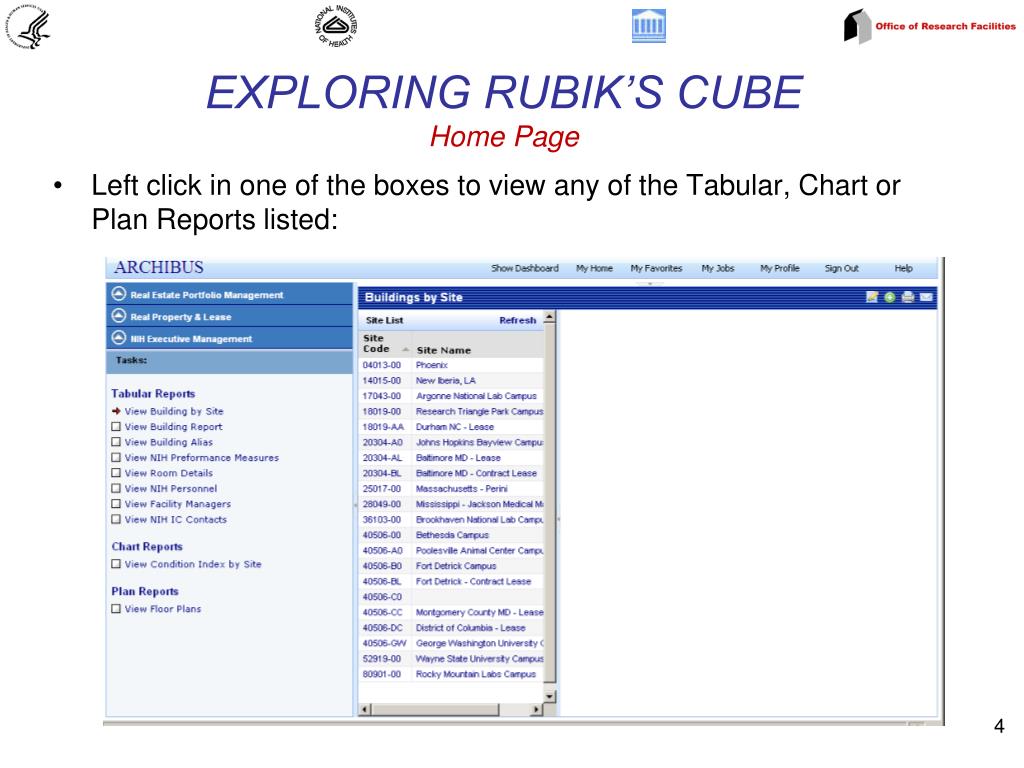Click the HHS eagle logo
The width and height of the screenshot is (1024, 768).
click(x=29, y=27)
